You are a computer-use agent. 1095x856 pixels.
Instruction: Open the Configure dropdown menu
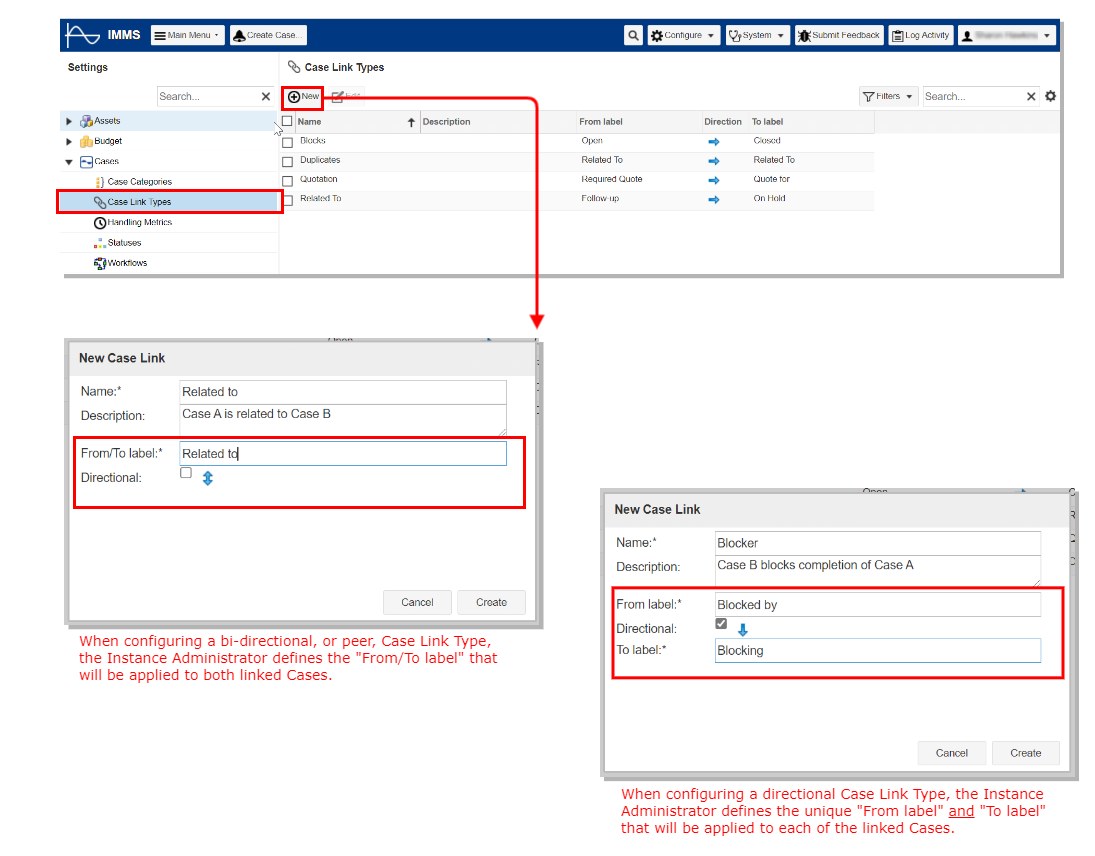(x=683, y=34)
